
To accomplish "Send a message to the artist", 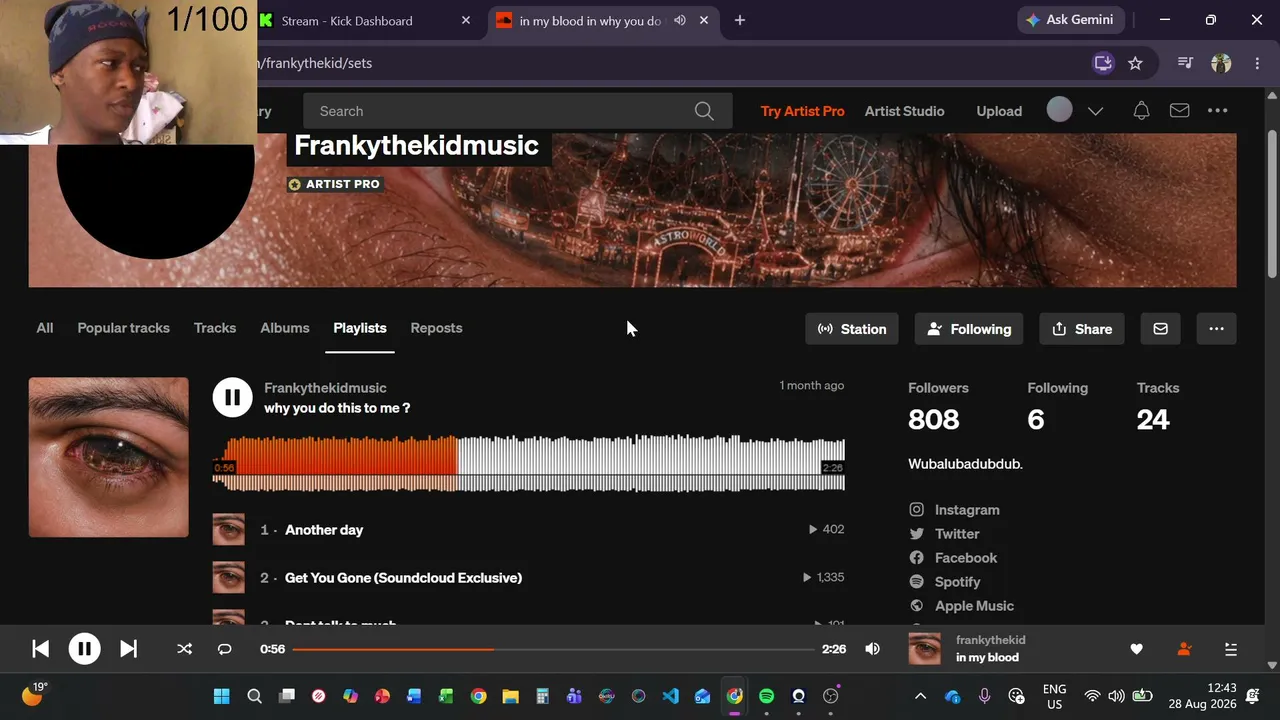I will coord(1160,329).
